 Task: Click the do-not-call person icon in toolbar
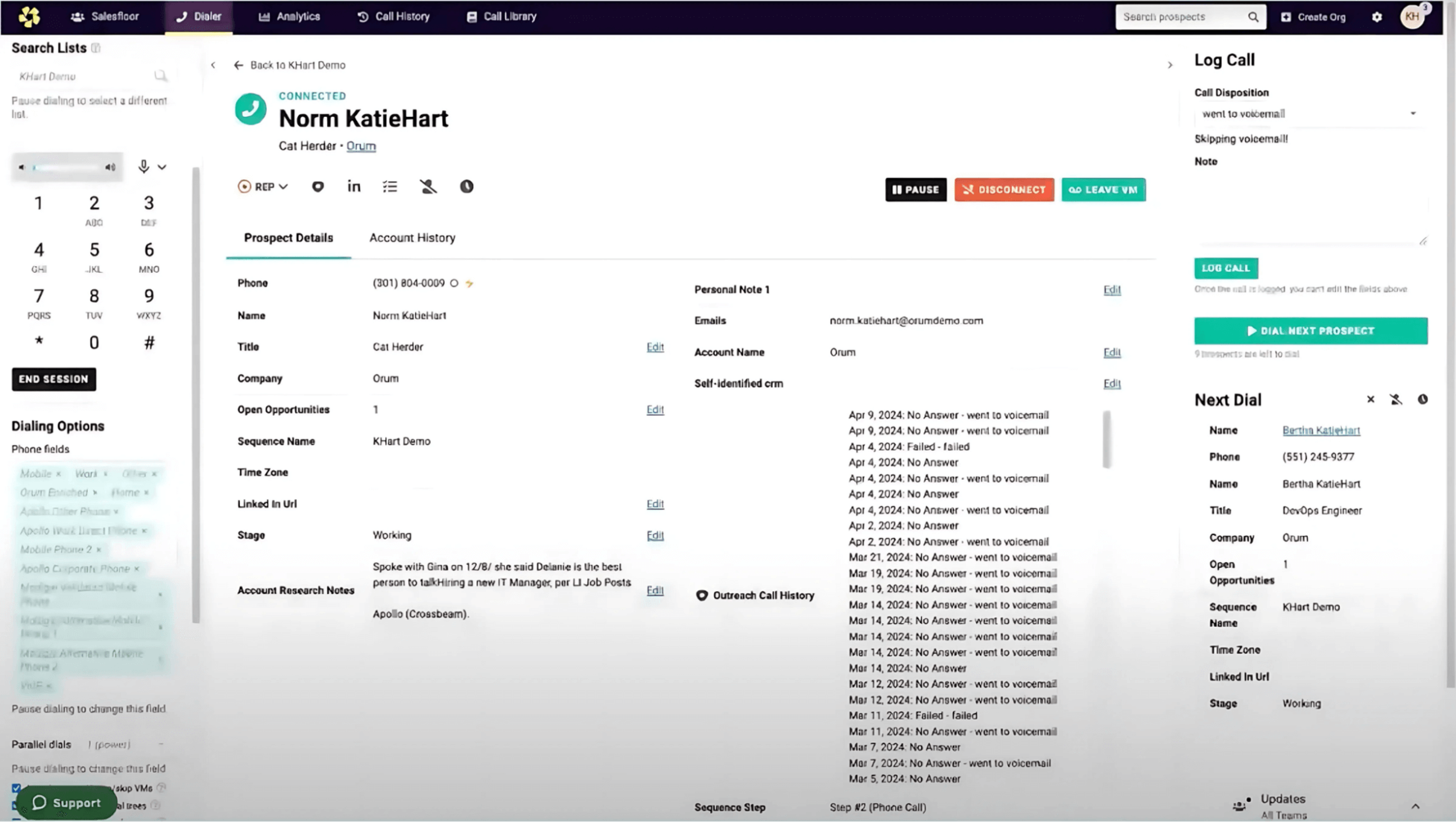point(428,187)
